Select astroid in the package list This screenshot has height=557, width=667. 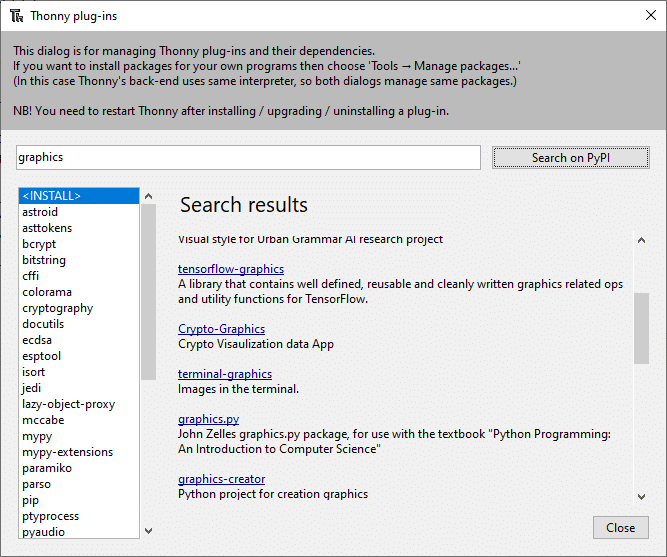(79, 212)
